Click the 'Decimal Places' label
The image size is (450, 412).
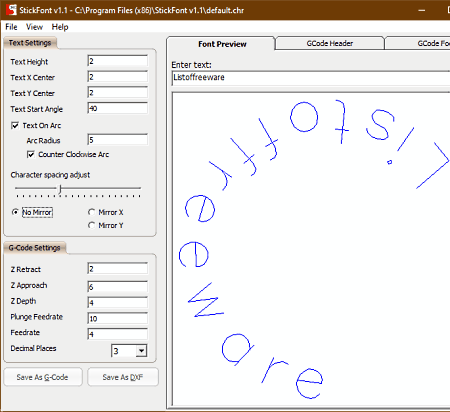tap(33, 348)
